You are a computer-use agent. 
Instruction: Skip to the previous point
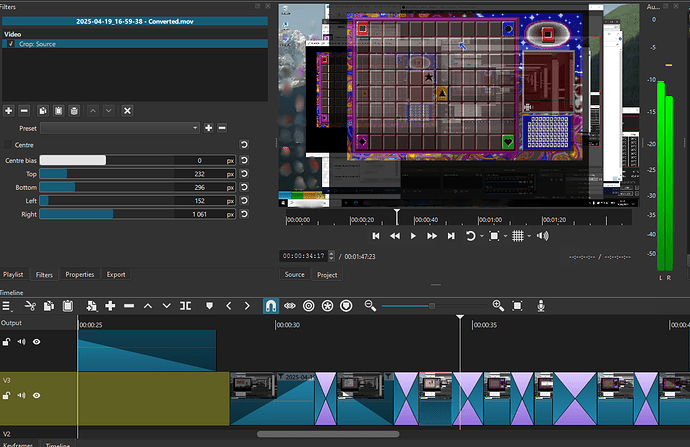point(376,236)
